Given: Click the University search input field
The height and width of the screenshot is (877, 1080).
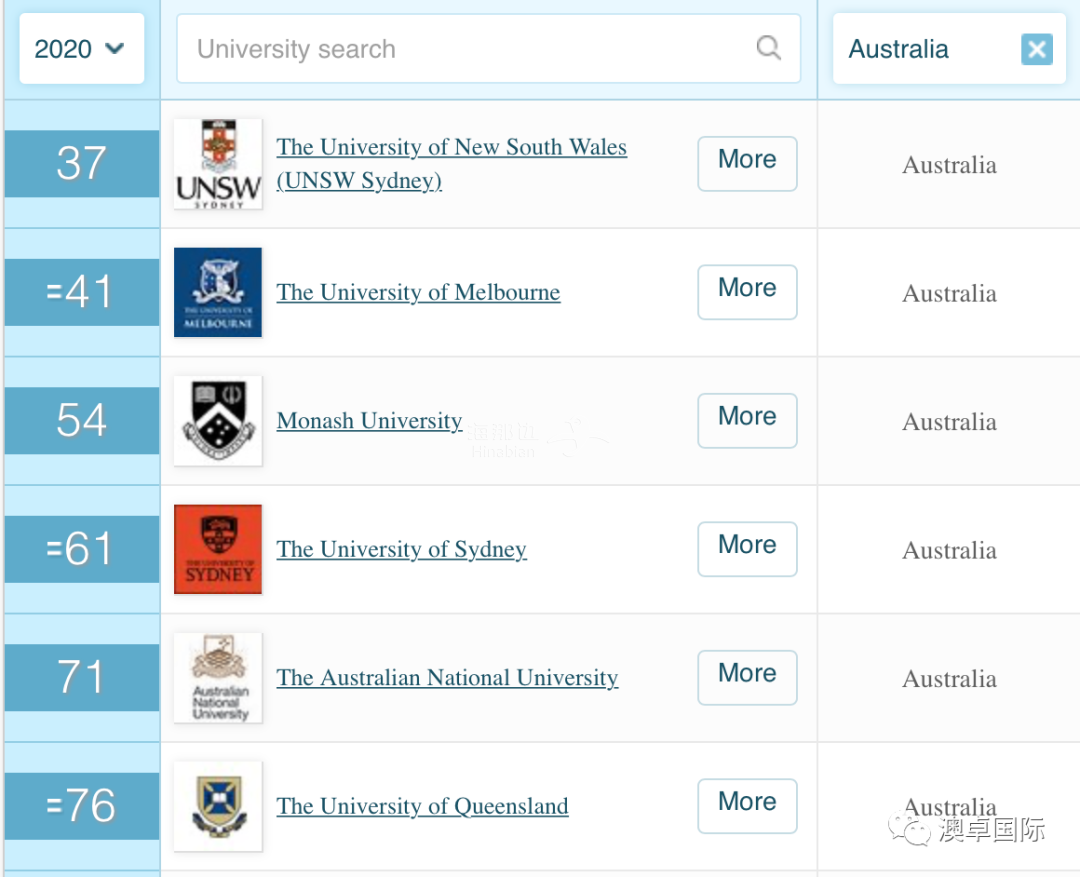Looking at the screenshot, I should [x=488, y=49].
